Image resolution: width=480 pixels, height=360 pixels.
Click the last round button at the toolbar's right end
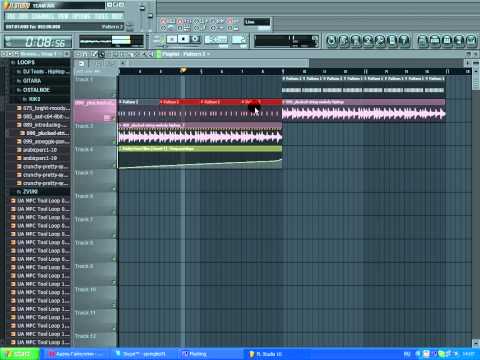point(471,41)
